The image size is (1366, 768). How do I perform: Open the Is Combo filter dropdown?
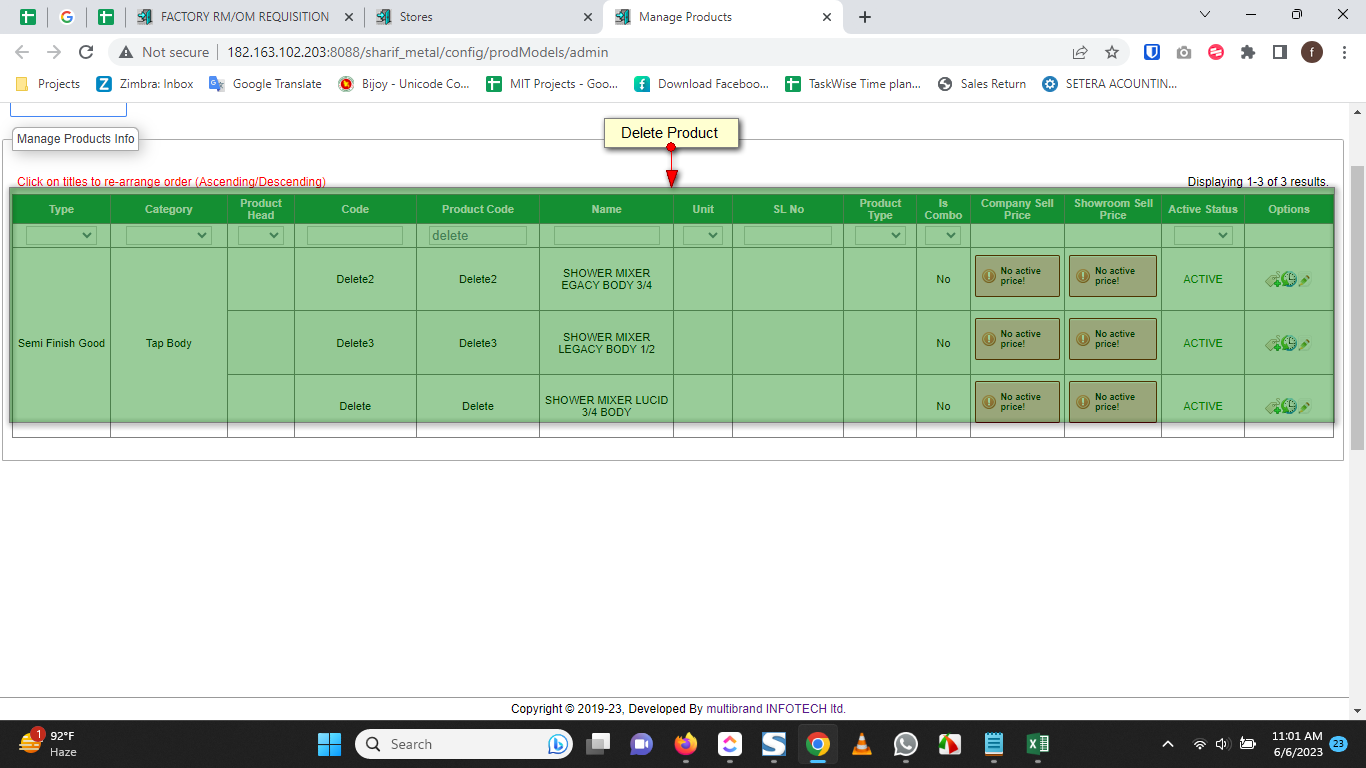[x=943, y=236]
